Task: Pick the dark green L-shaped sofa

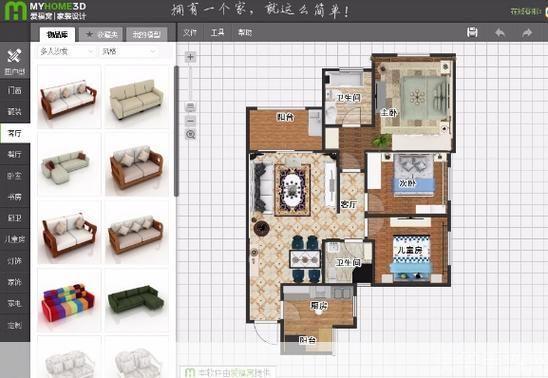Action: 136,300
